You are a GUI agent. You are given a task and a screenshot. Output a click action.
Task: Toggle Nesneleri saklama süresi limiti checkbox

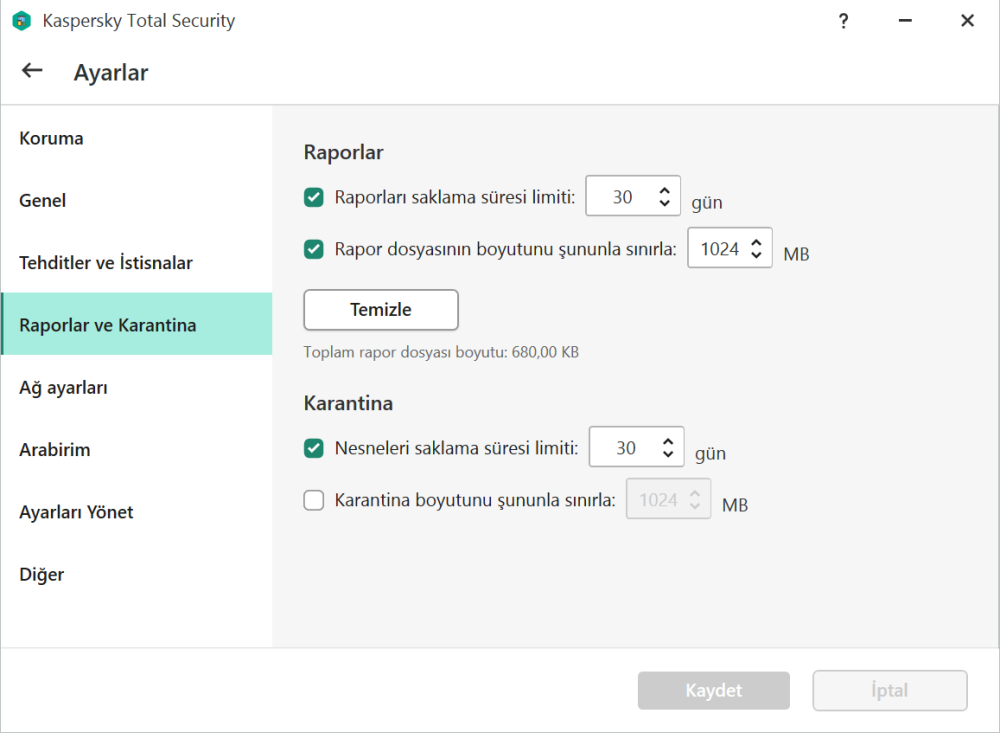[x=314, y=448]
